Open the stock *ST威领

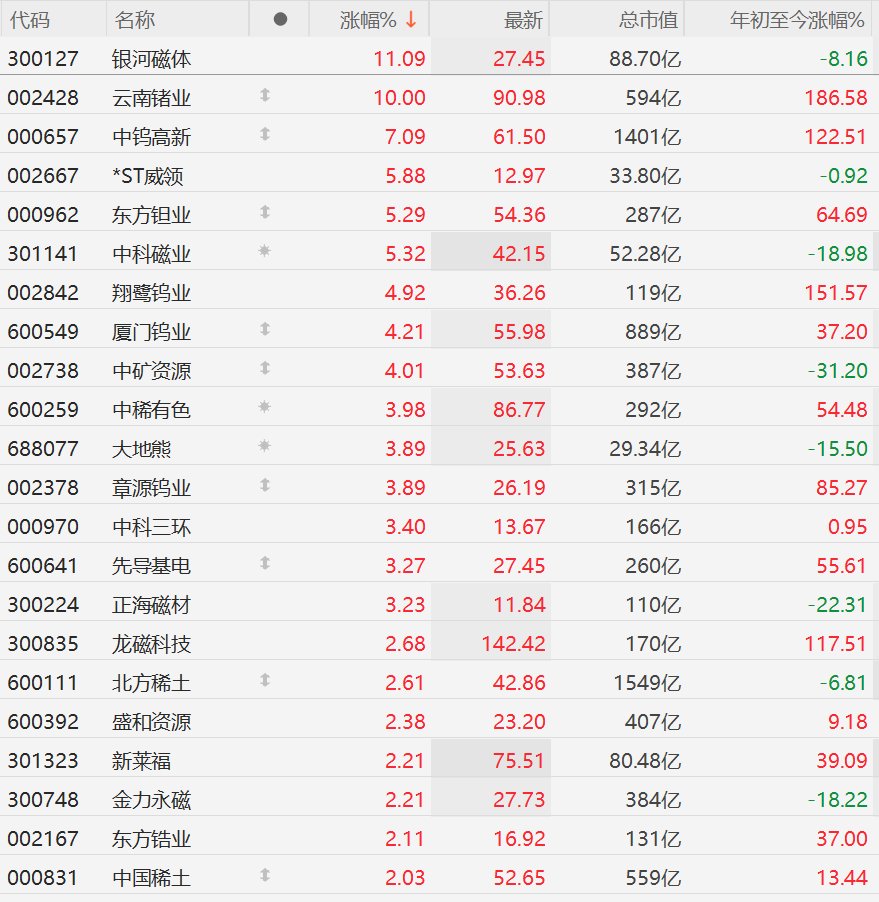pyautogui.click(x=148, y=176)
